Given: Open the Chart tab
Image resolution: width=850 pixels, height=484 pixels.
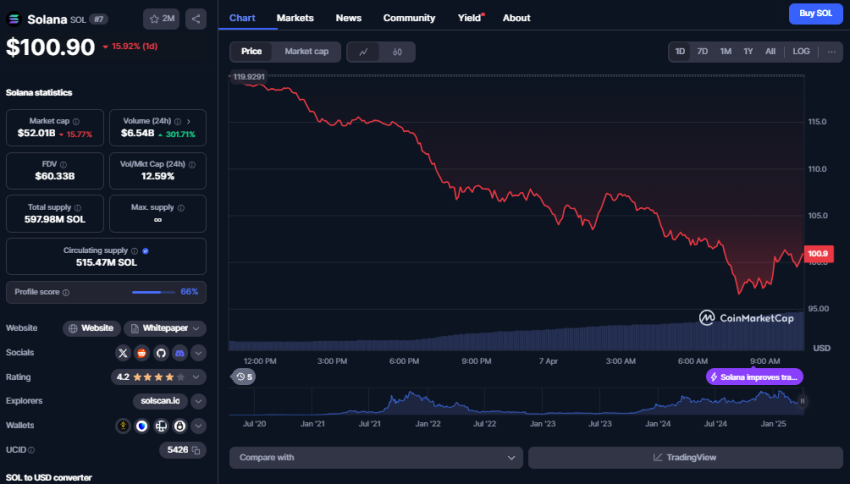Looking at the screenshot, I should [242, 18].
